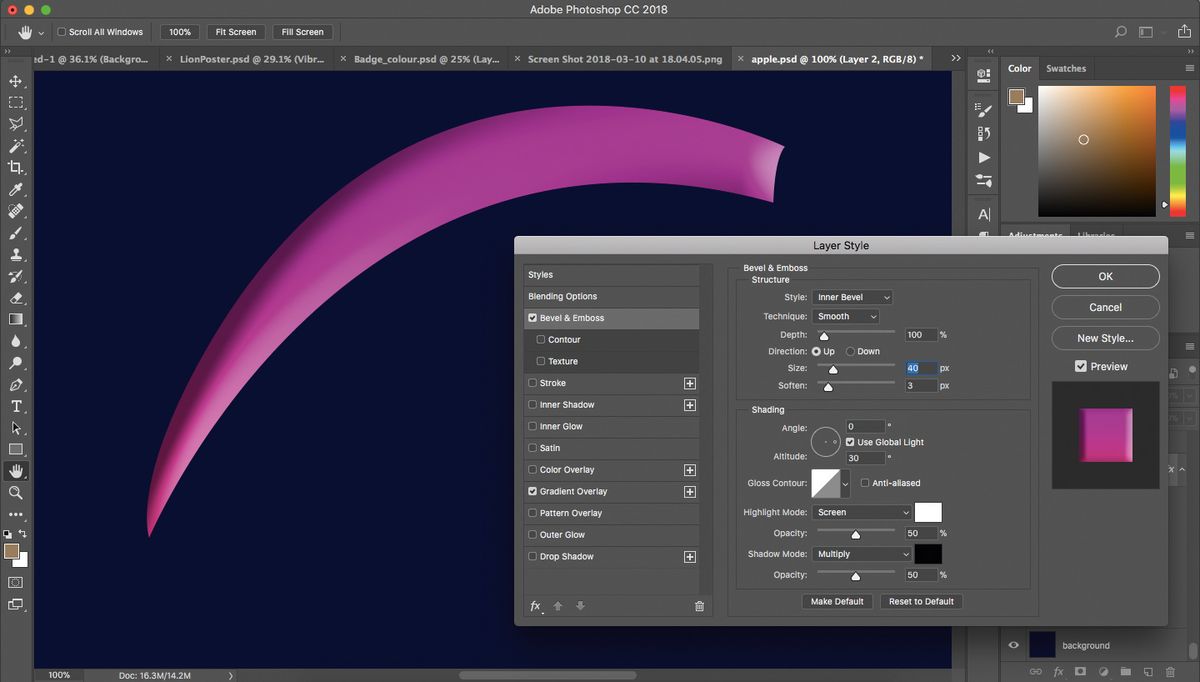Enable Anti-aliased for the gloss contour
Image resolution: width=1200 pixels, height=682 pixels.
pyautogui.click(x=864, y=483)
